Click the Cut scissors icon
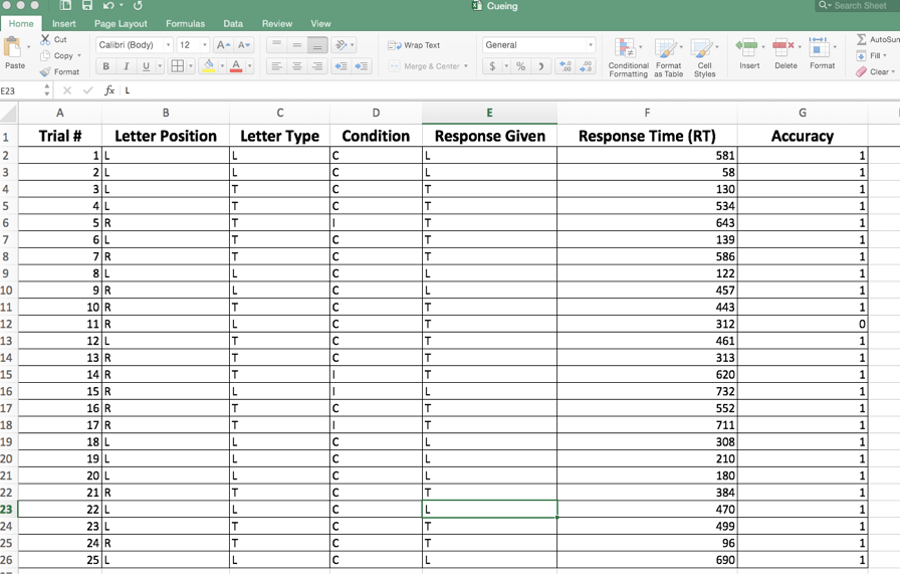This screenshot has width=900, height=574. (x=45, y=40)
